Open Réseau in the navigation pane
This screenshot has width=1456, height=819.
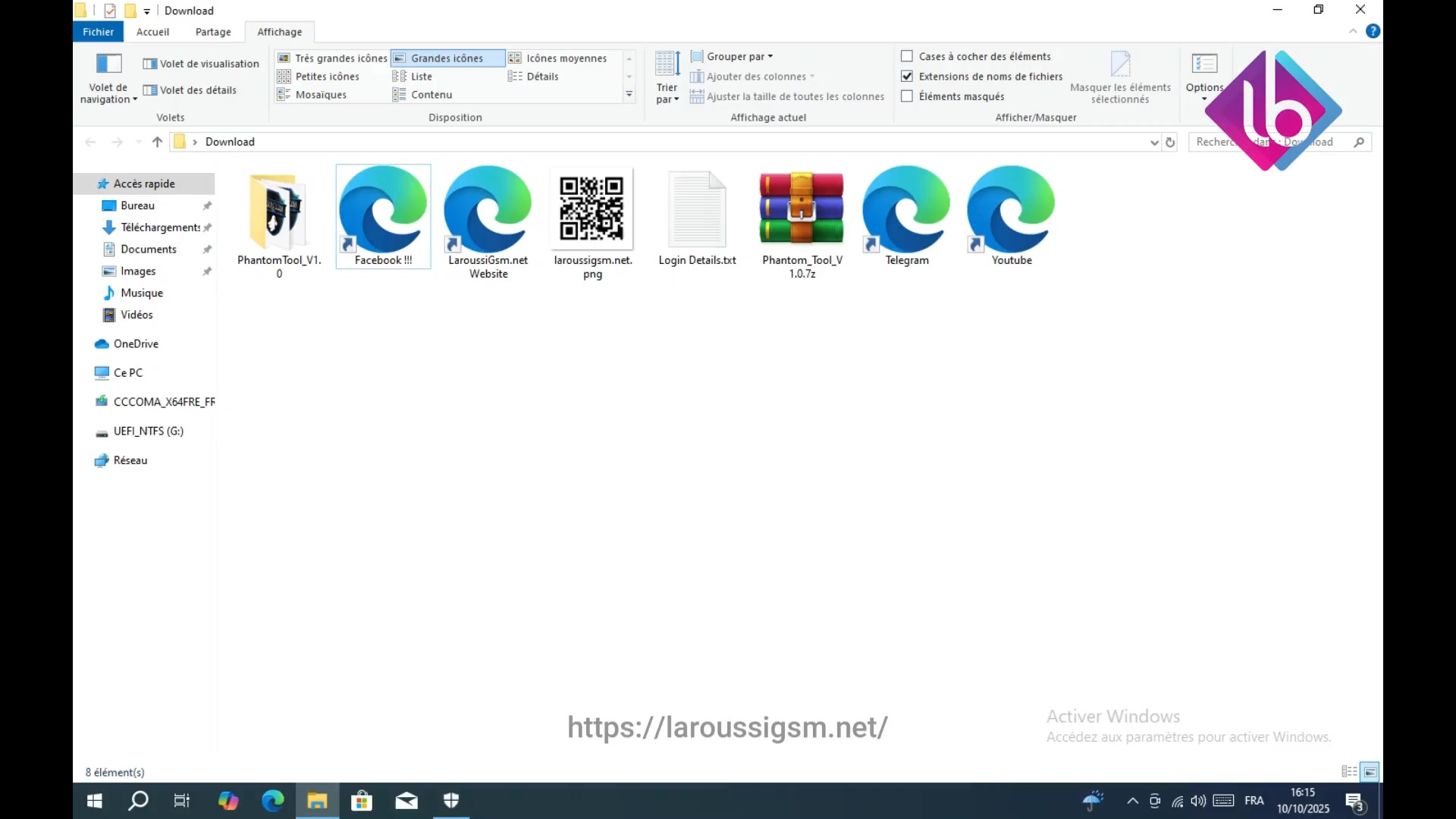pyautogui.click(x=130, y=460)
